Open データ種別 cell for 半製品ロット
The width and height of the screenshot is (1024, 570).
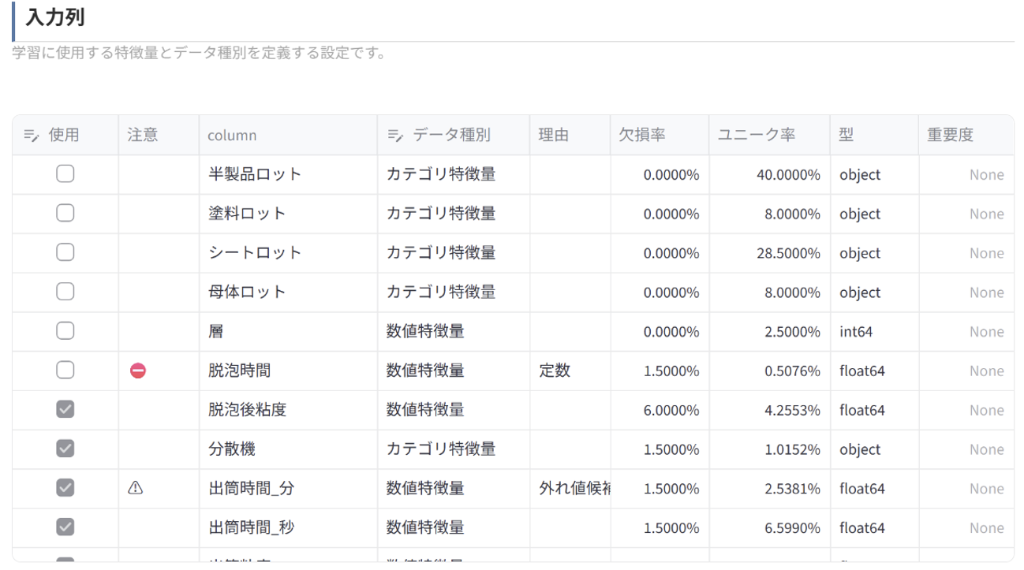pyautogui.click(x=453, y=174)
